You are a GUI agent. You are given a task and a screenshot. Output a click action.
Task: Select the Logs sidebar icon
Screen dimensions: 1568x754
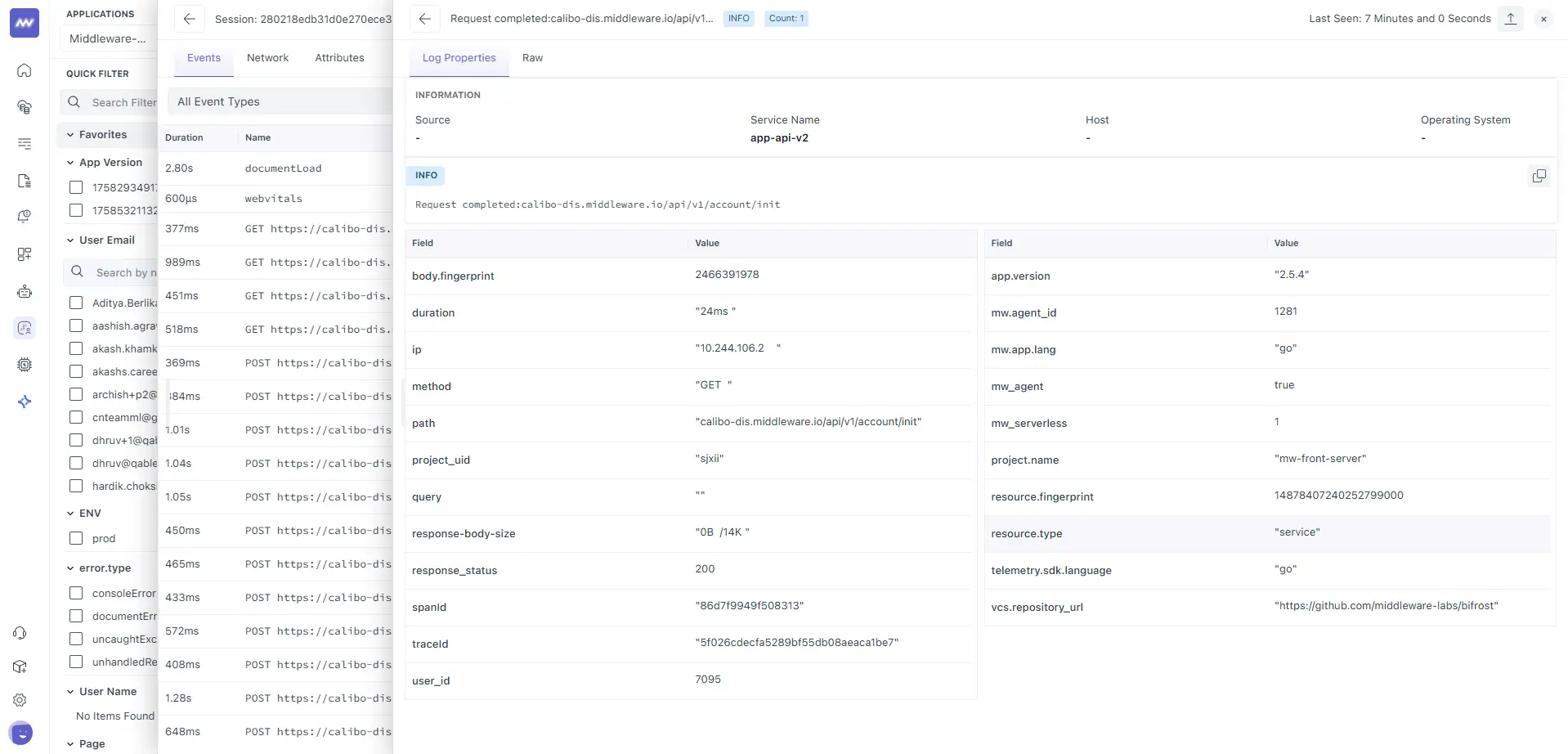(x=25, y=144)
